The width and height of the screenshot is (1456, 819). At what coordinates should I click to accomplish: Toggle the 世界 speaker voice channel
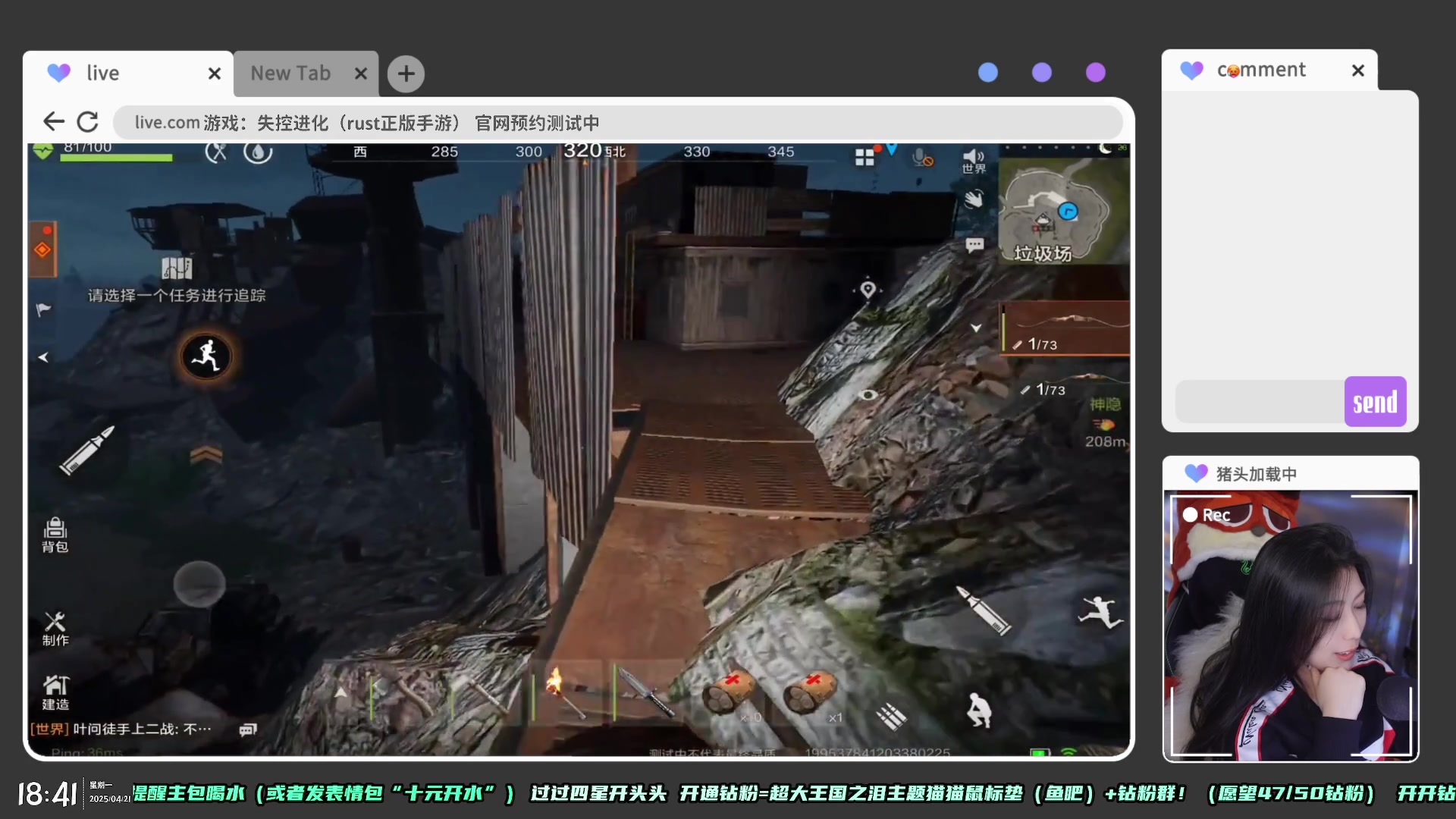click(974, 162)
